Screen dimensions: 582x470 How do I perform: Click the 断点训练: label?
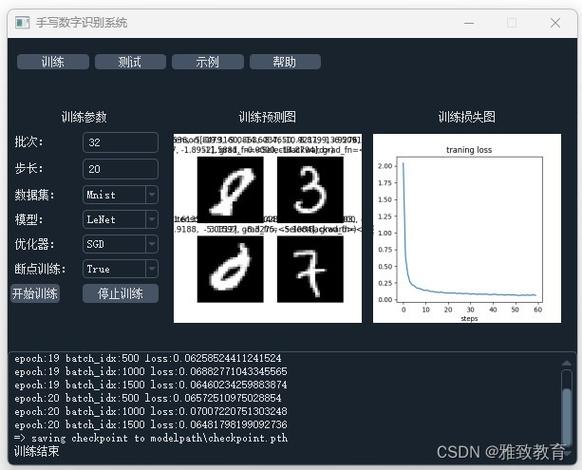pyautogui.click(x=40, y=269)
